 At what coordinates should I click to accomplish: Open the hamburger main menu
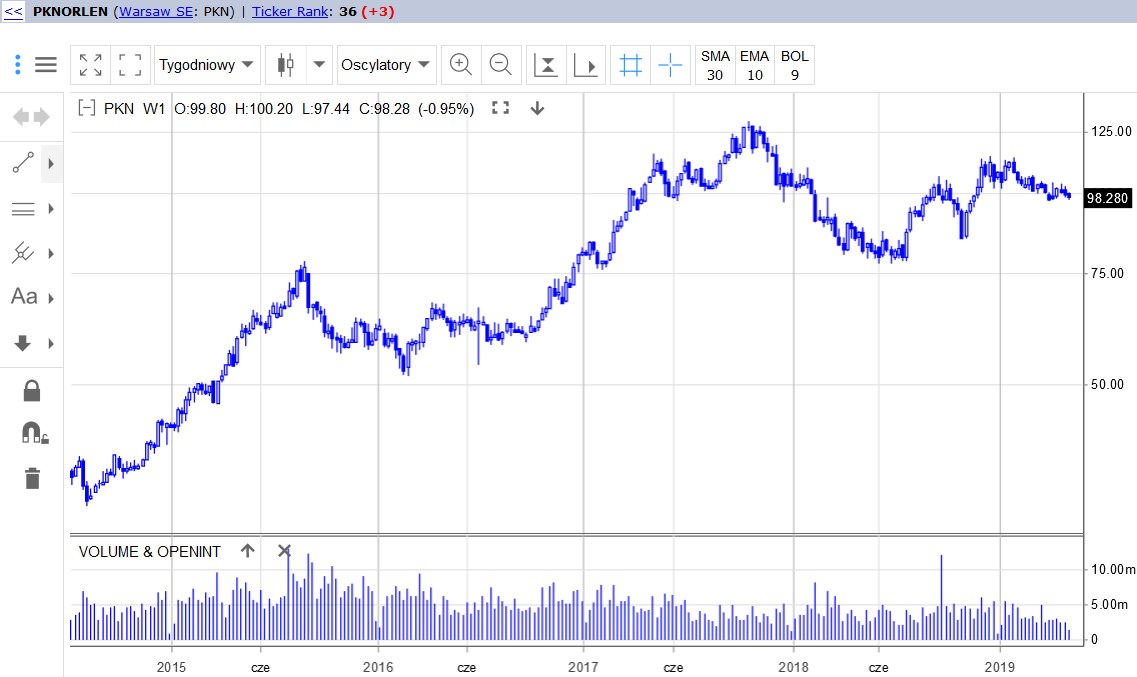pos(46,65)
